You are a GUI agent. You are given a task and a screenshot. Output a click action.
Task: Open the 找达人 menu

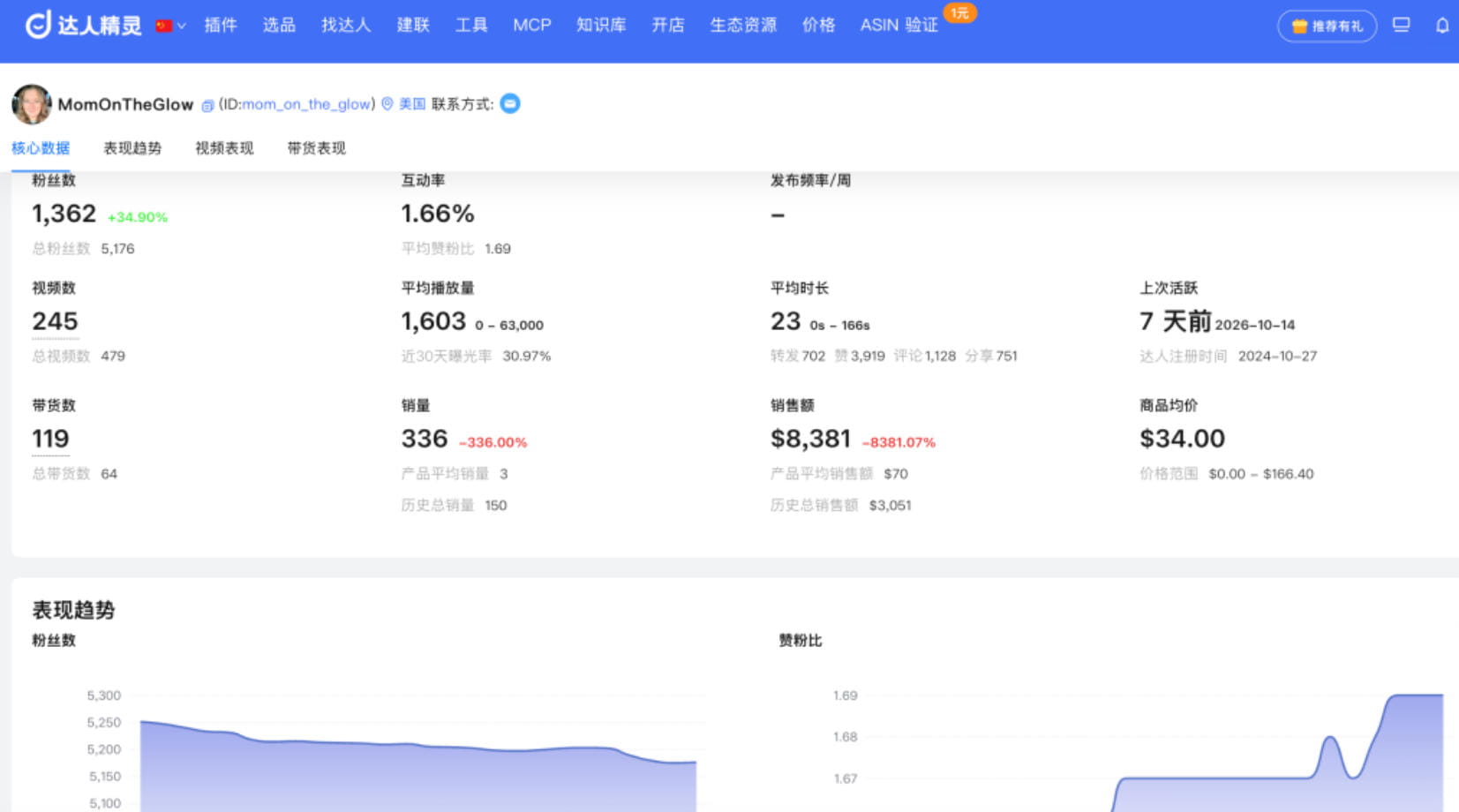(346, 25)
